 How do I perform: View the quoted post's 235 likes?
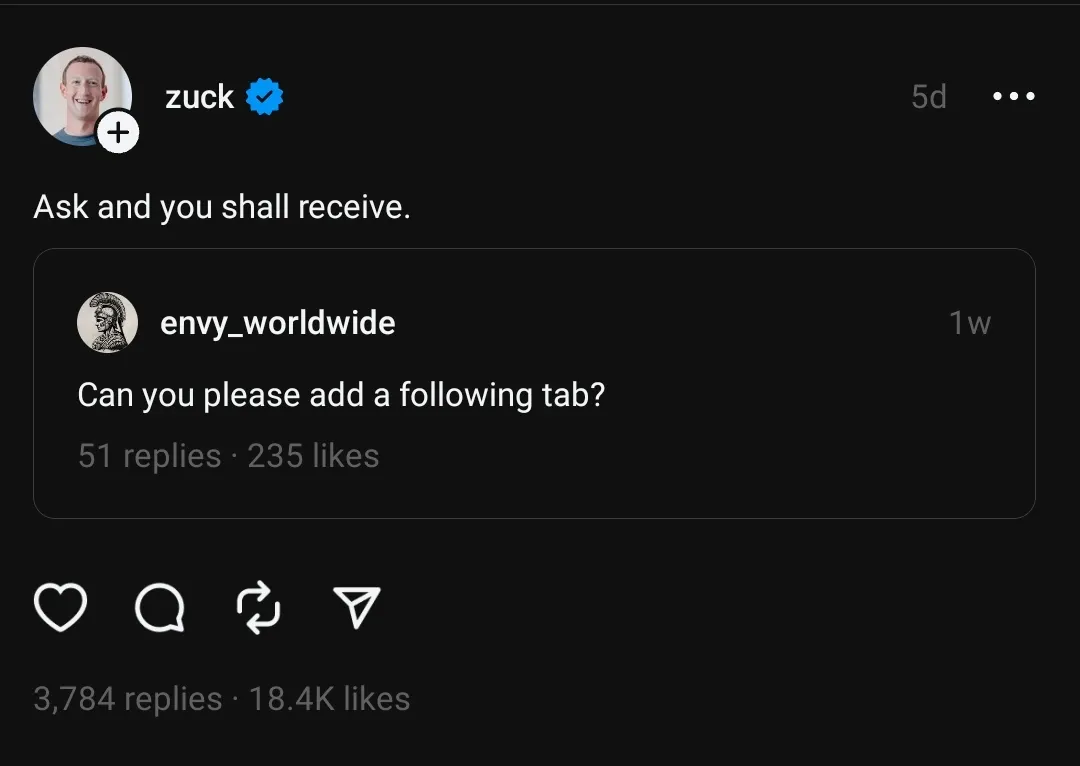click(x=313, y=456)
